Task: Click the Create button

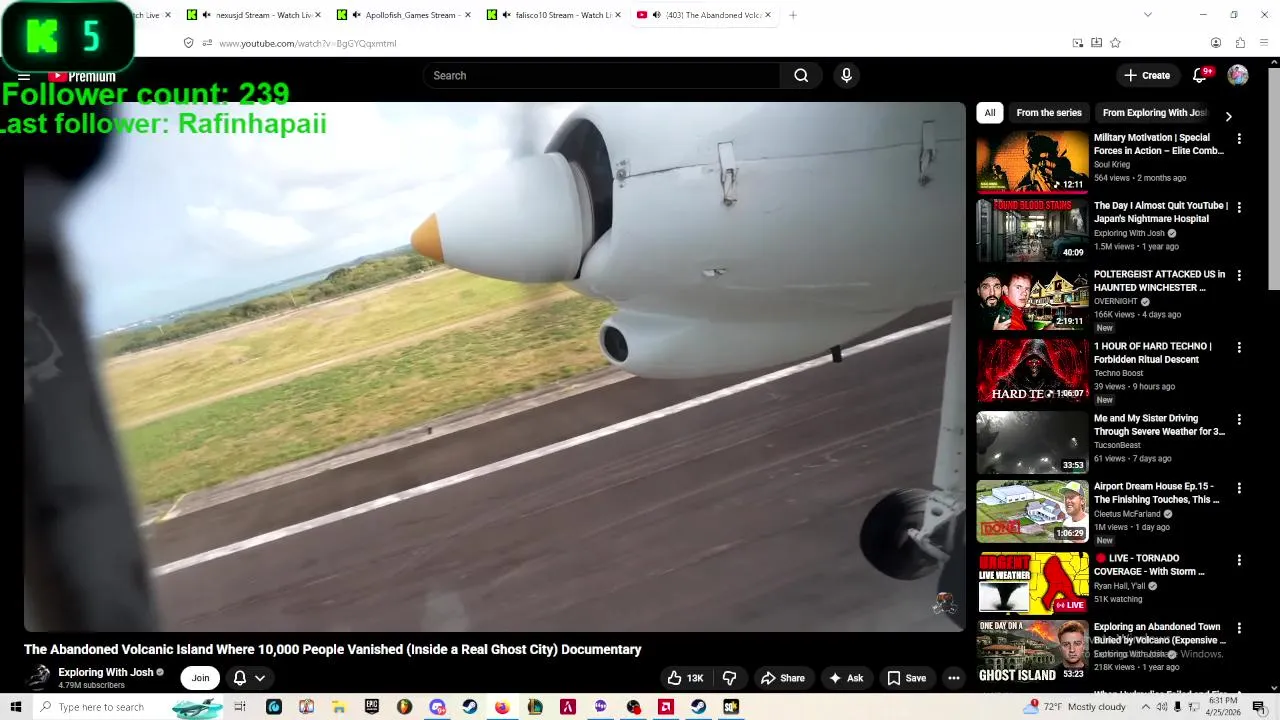Action: [x=1147, y=76]
